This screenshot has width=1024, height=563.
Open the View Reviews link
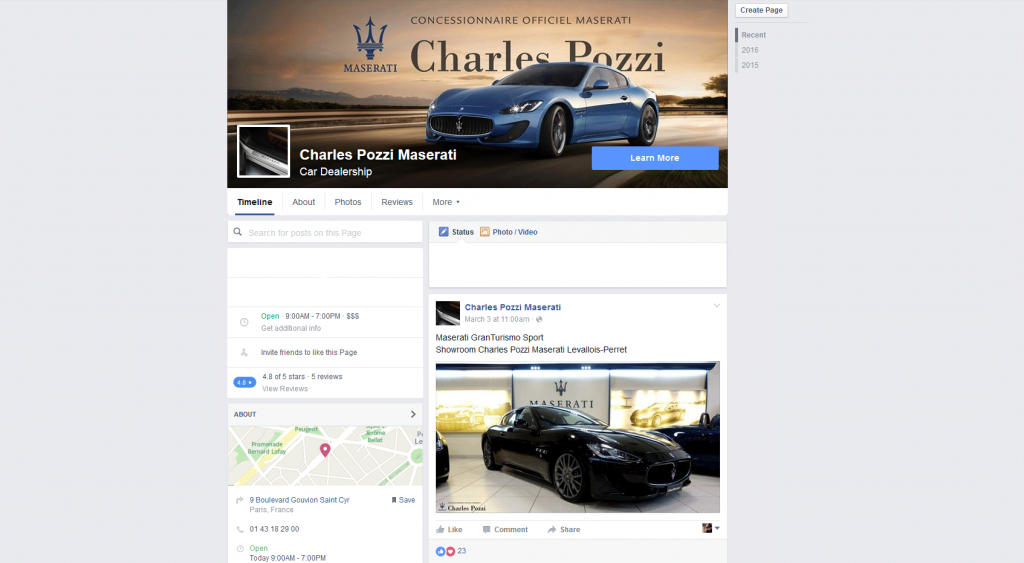tap(285, 389)
